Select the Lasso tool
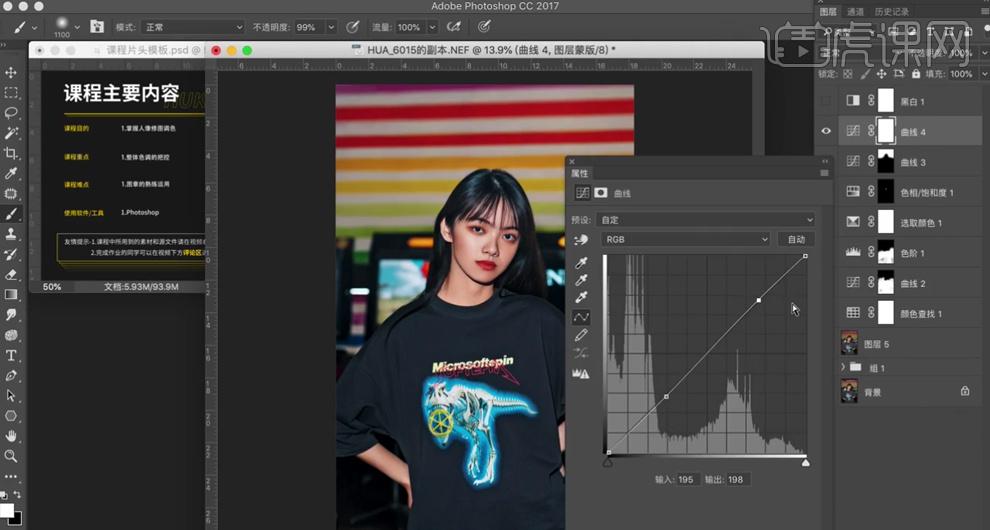Image resolution: width=990 pixels, height=530 pixels. tap(11, 113)
